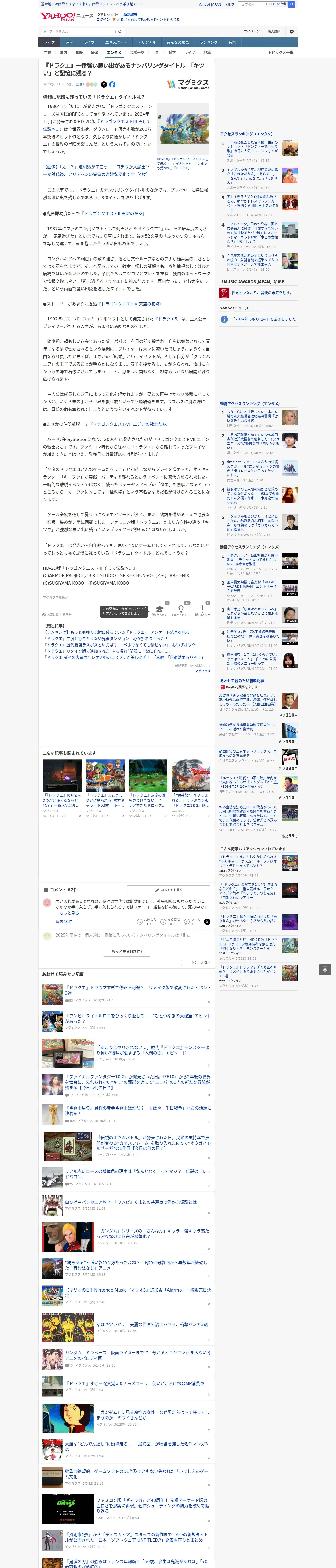Screen dimensions: 336x1568
Task: Click the コメントを書く button
Action: point(168,890)
